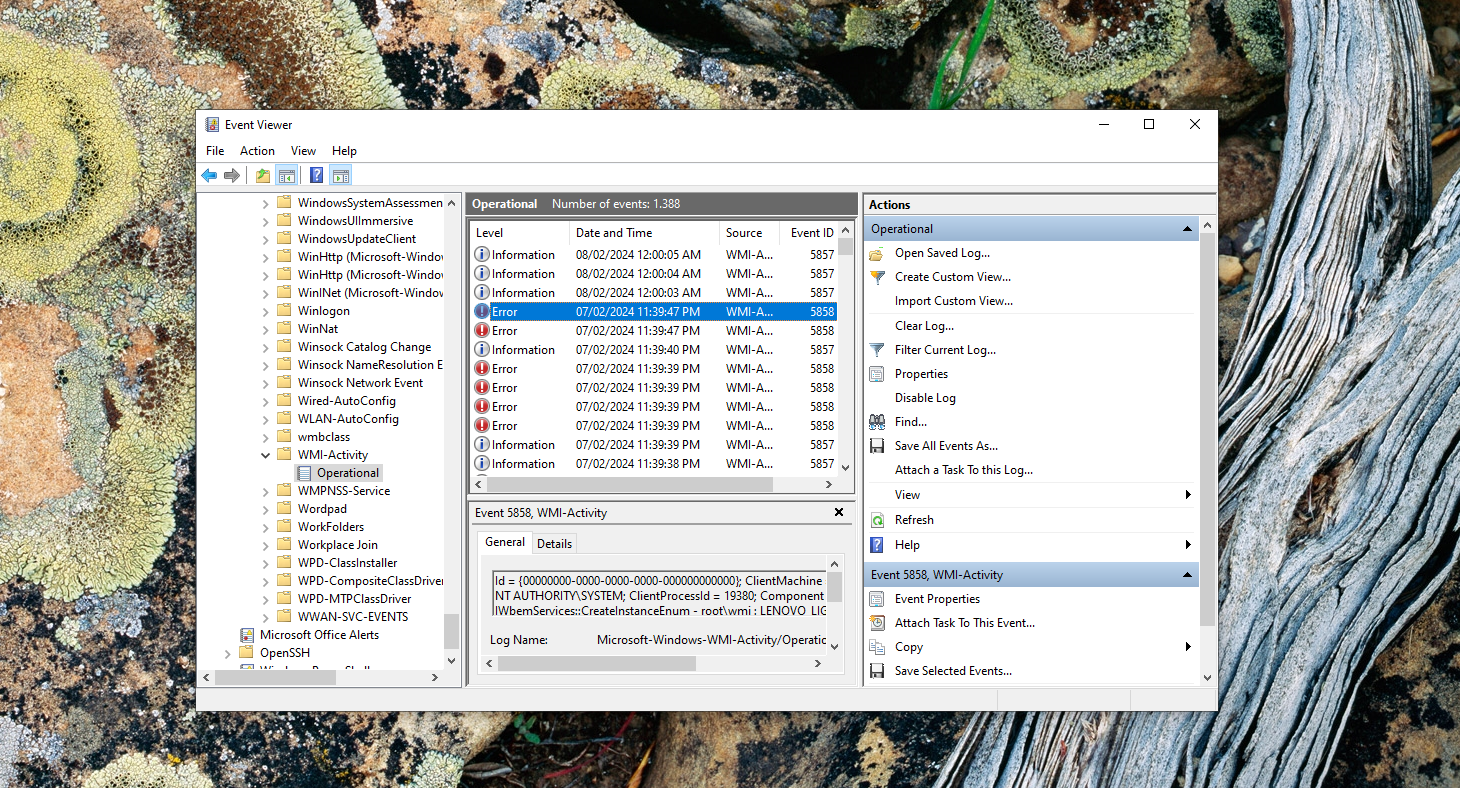
Task: Click the Event Properties icon in Actions pane
Action: 877,599
